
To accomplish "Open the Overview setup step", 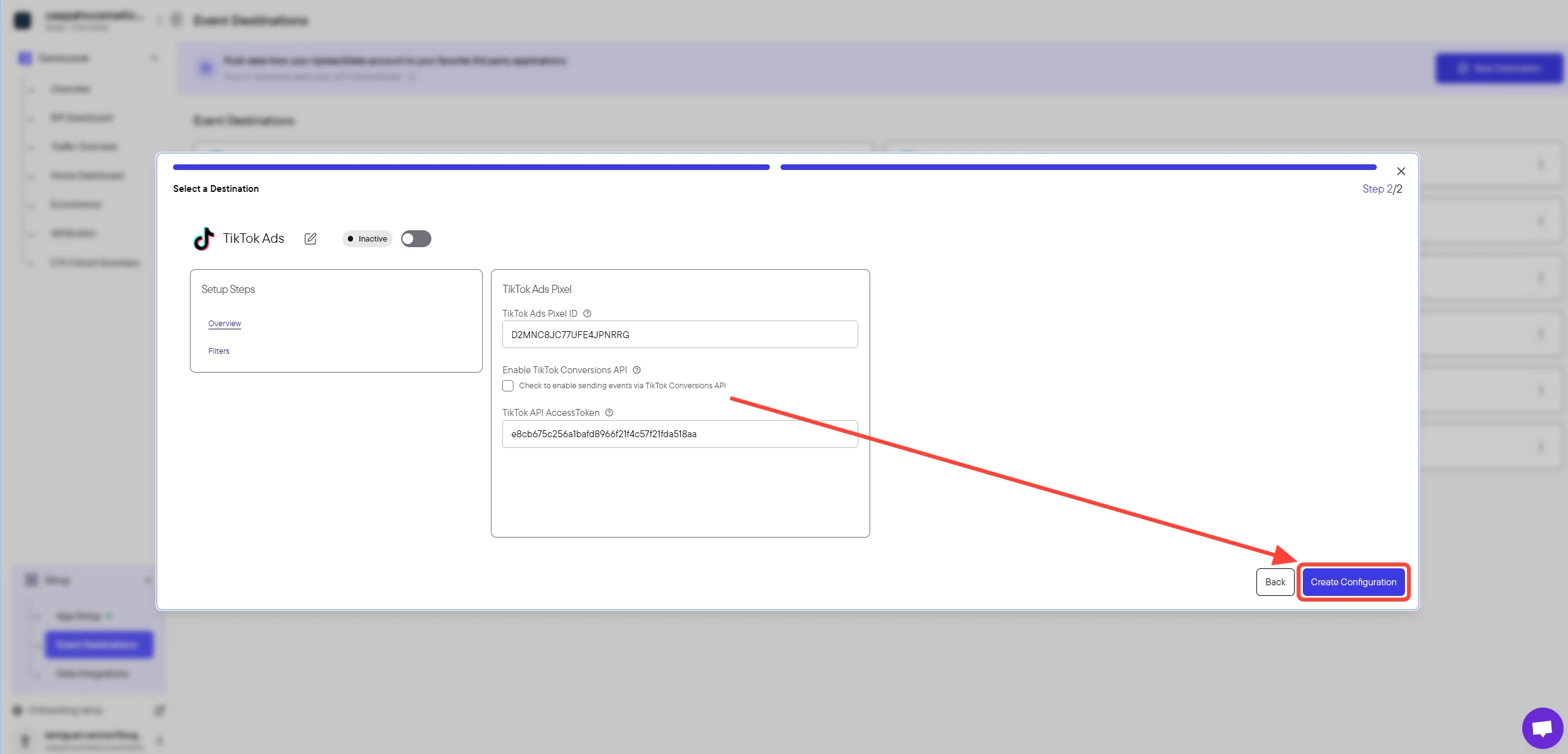I will pyautogui.click(x=224, y=324).
